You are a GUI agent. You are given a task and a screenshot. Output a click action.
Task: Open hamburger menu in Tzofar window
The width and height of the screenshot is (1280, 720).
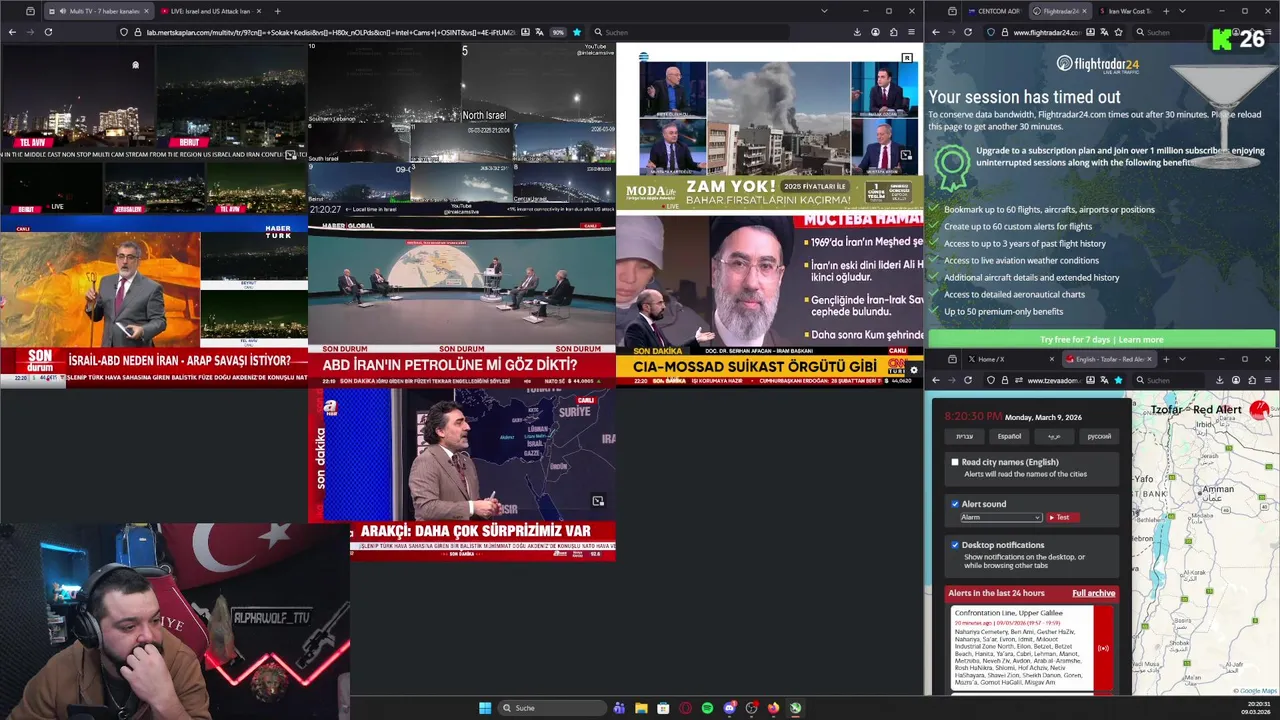pos(1269,380)
